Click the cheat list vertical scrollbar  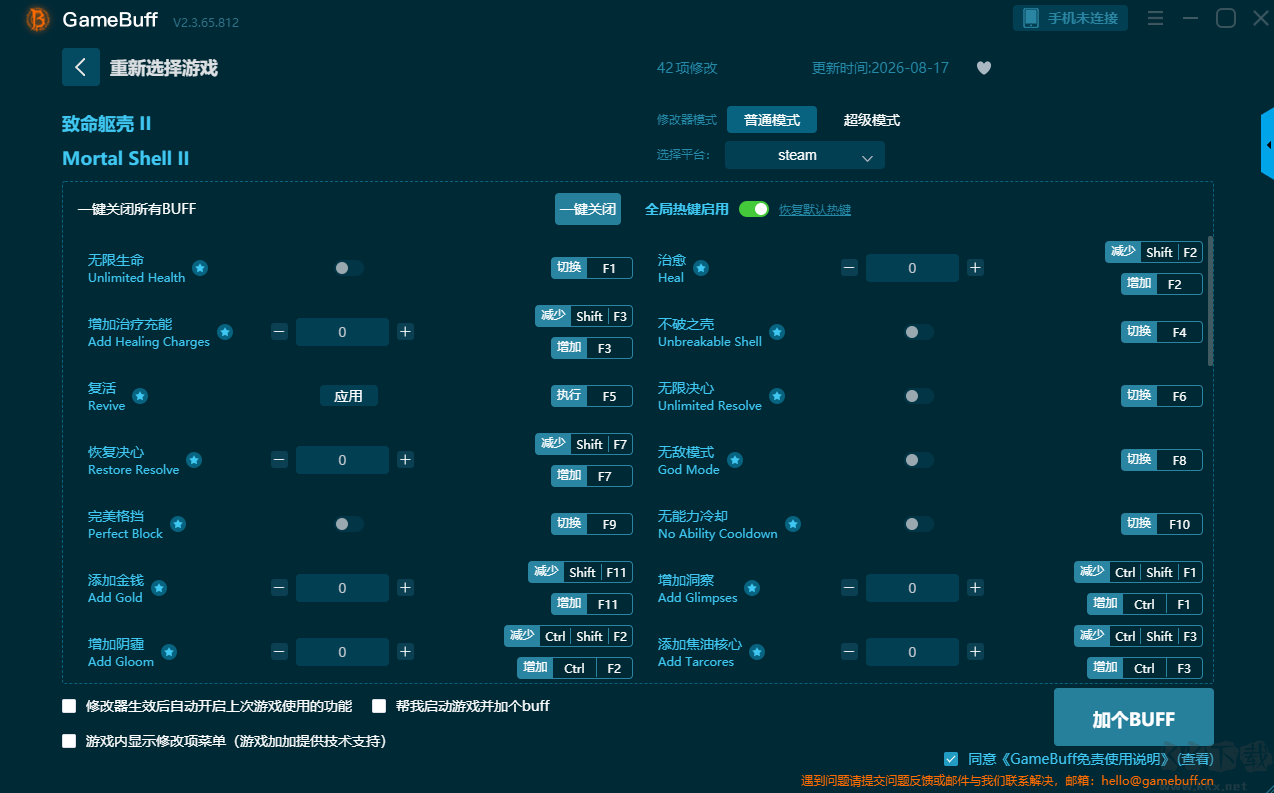coord(1211,300)
